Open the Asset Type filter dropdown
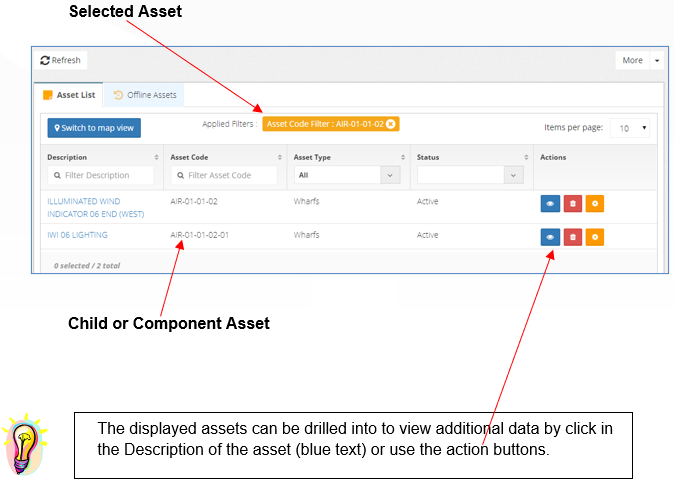Viewport: 674px width, 481px height. coord(347,175)
